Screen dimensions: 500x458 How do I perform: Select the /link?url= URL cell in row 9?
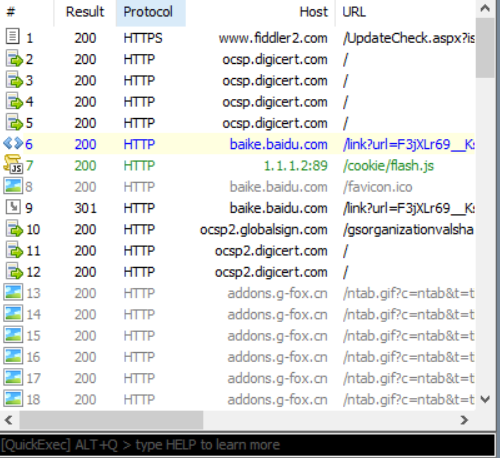tap(409, 208)
